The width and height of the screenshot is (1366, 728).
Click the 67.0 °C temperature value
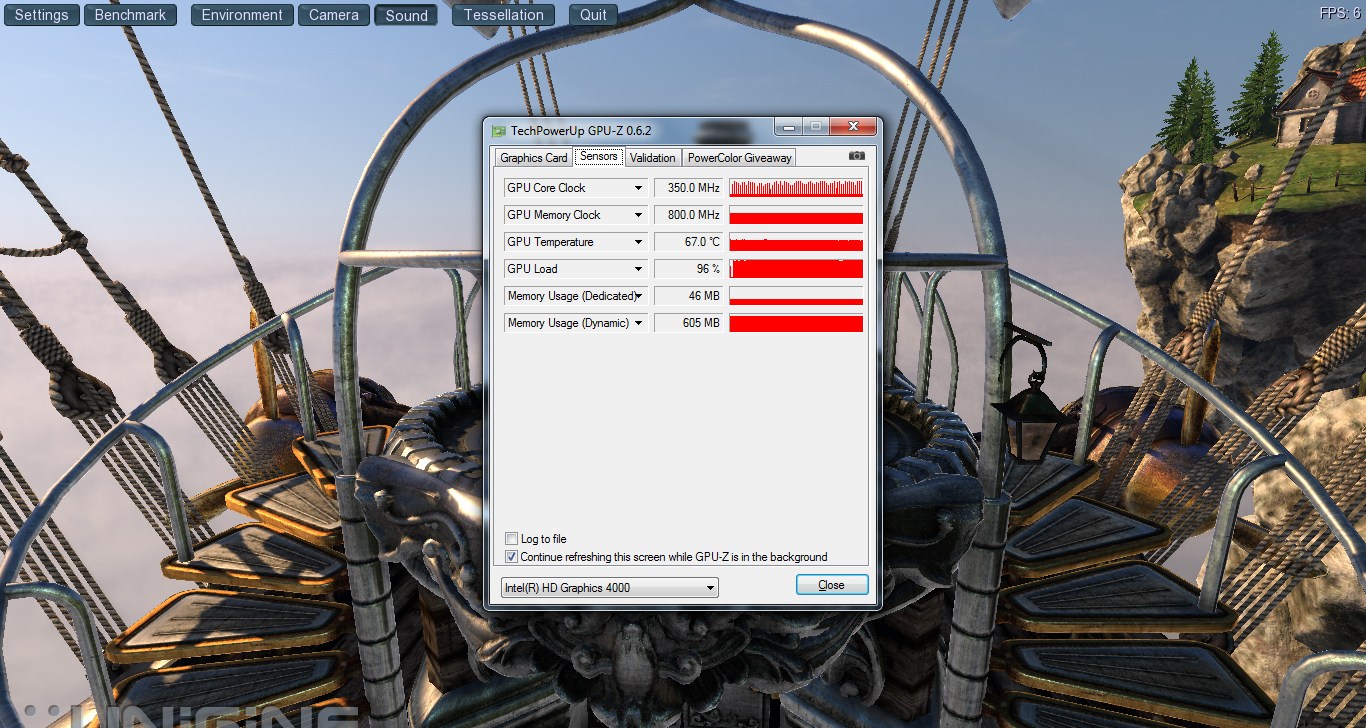689,242
